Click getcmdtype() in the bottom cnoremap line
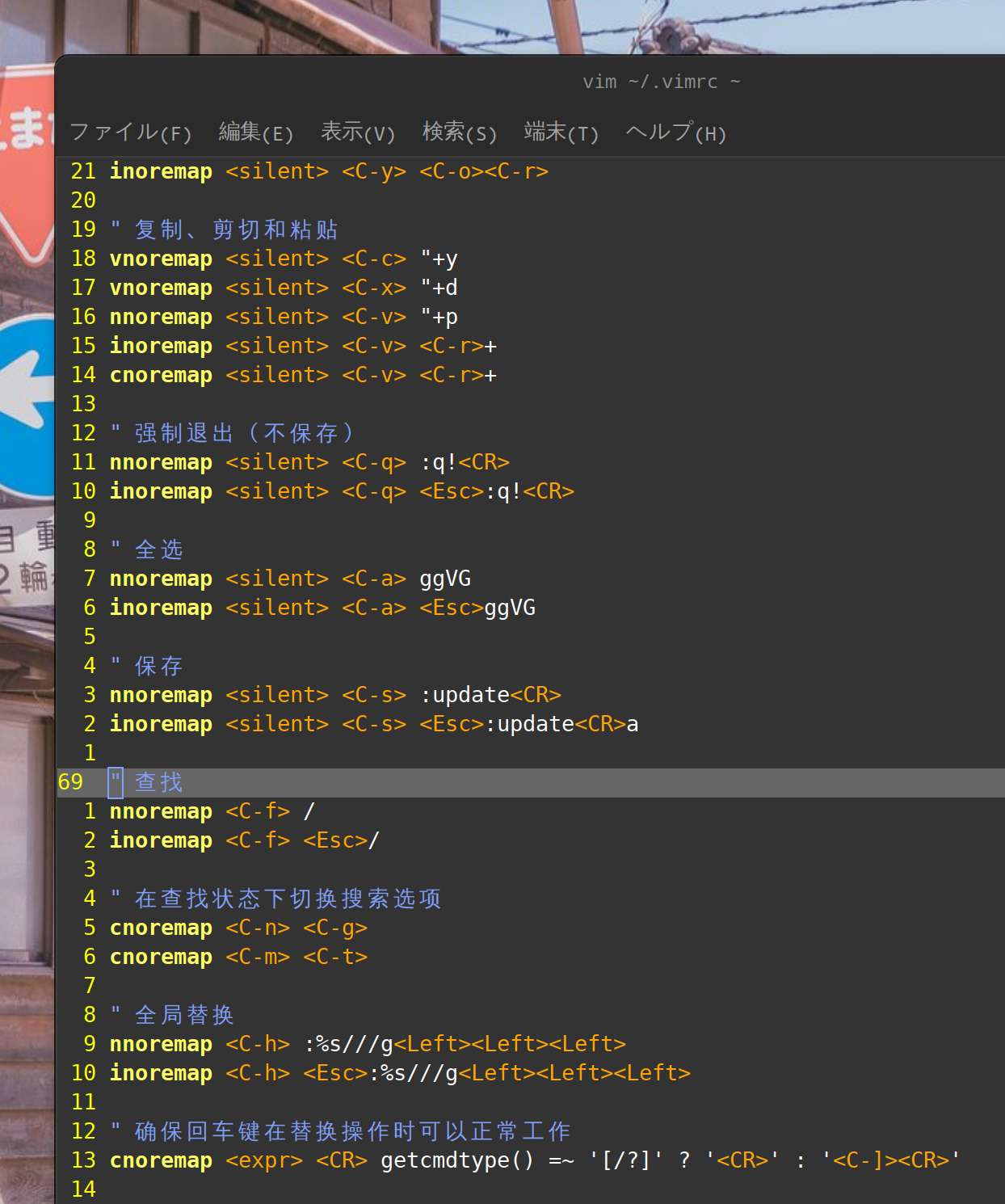The width and height of the screenshot is (1005, 1204). [455, 1160]
